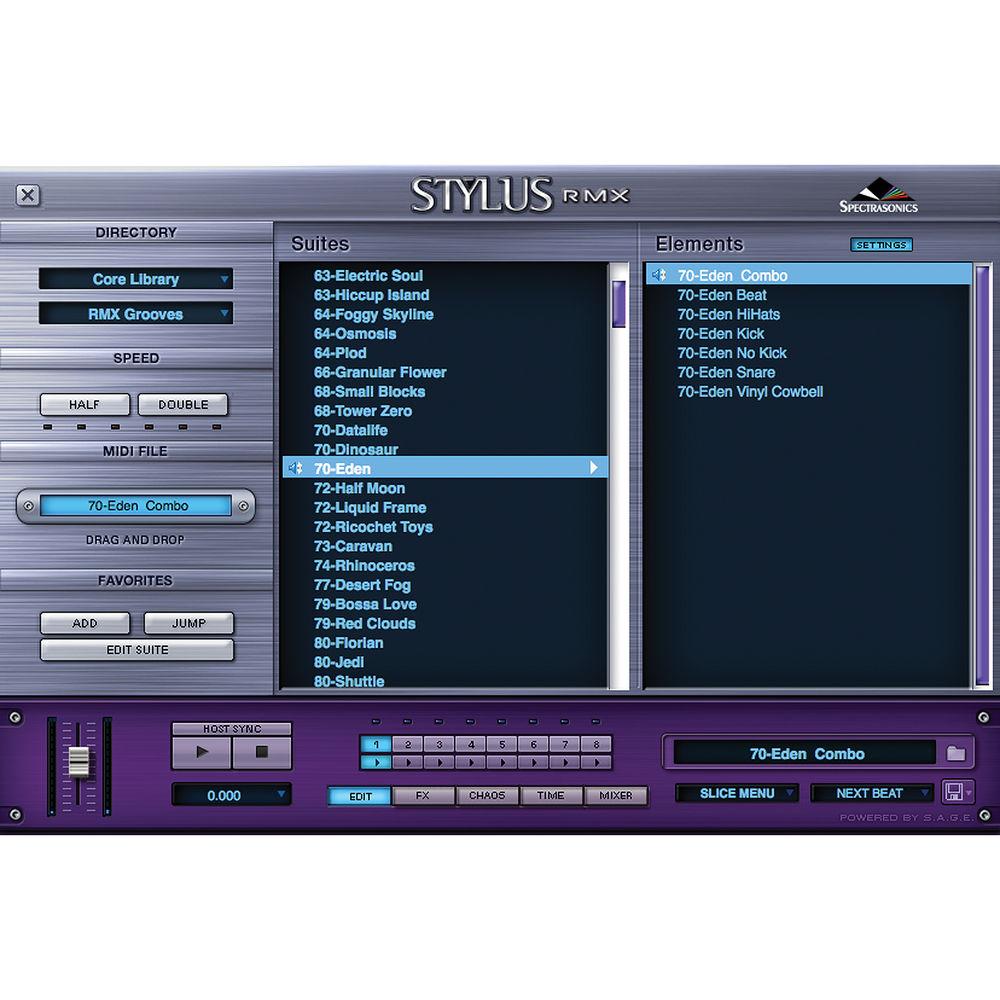Toggle the HALF speed button
Viewport: 1000px width, 1000px height.
tap(85, 405)
